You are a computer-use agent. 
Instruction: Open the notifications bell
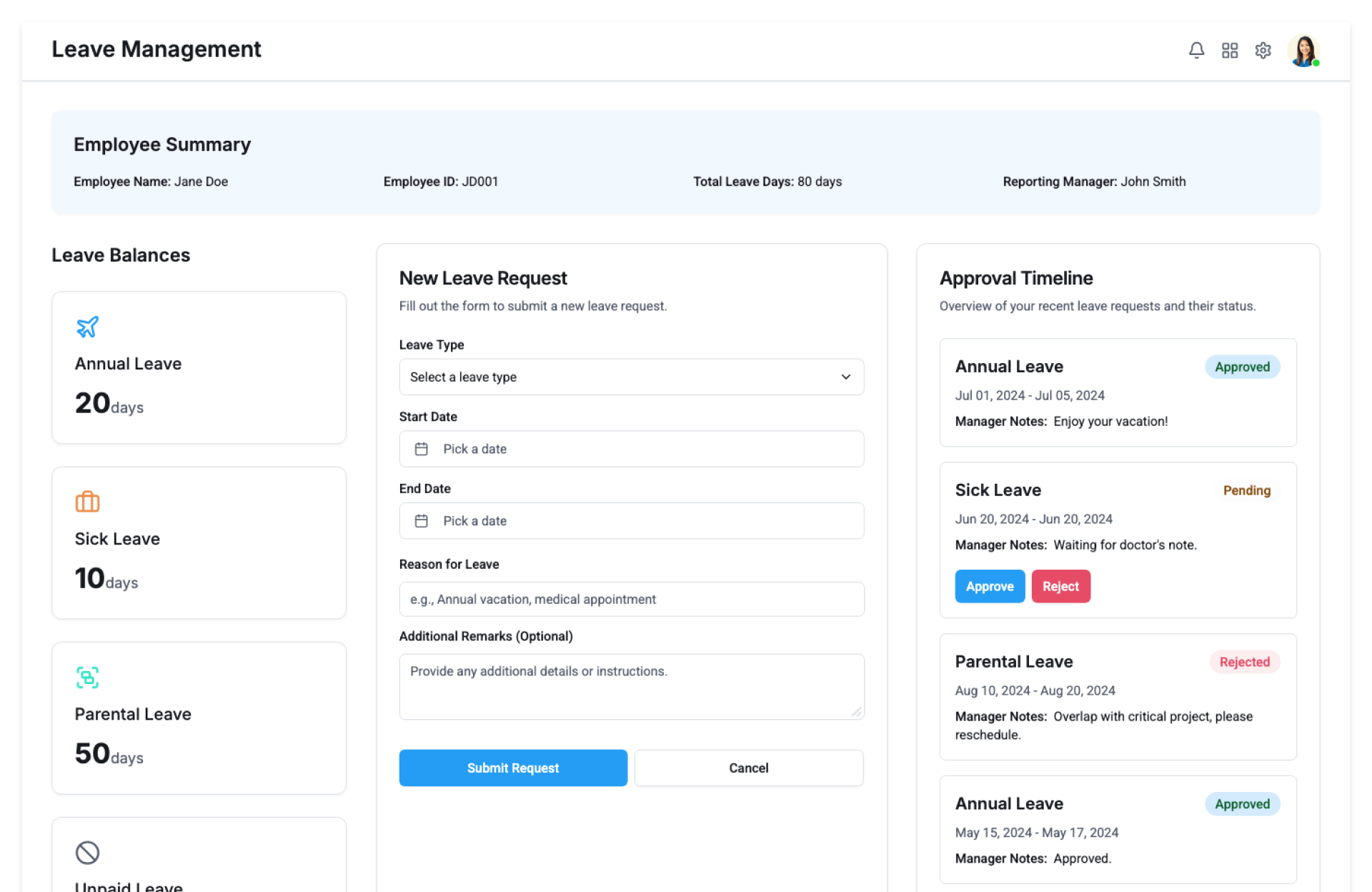tap(1196, 50)
